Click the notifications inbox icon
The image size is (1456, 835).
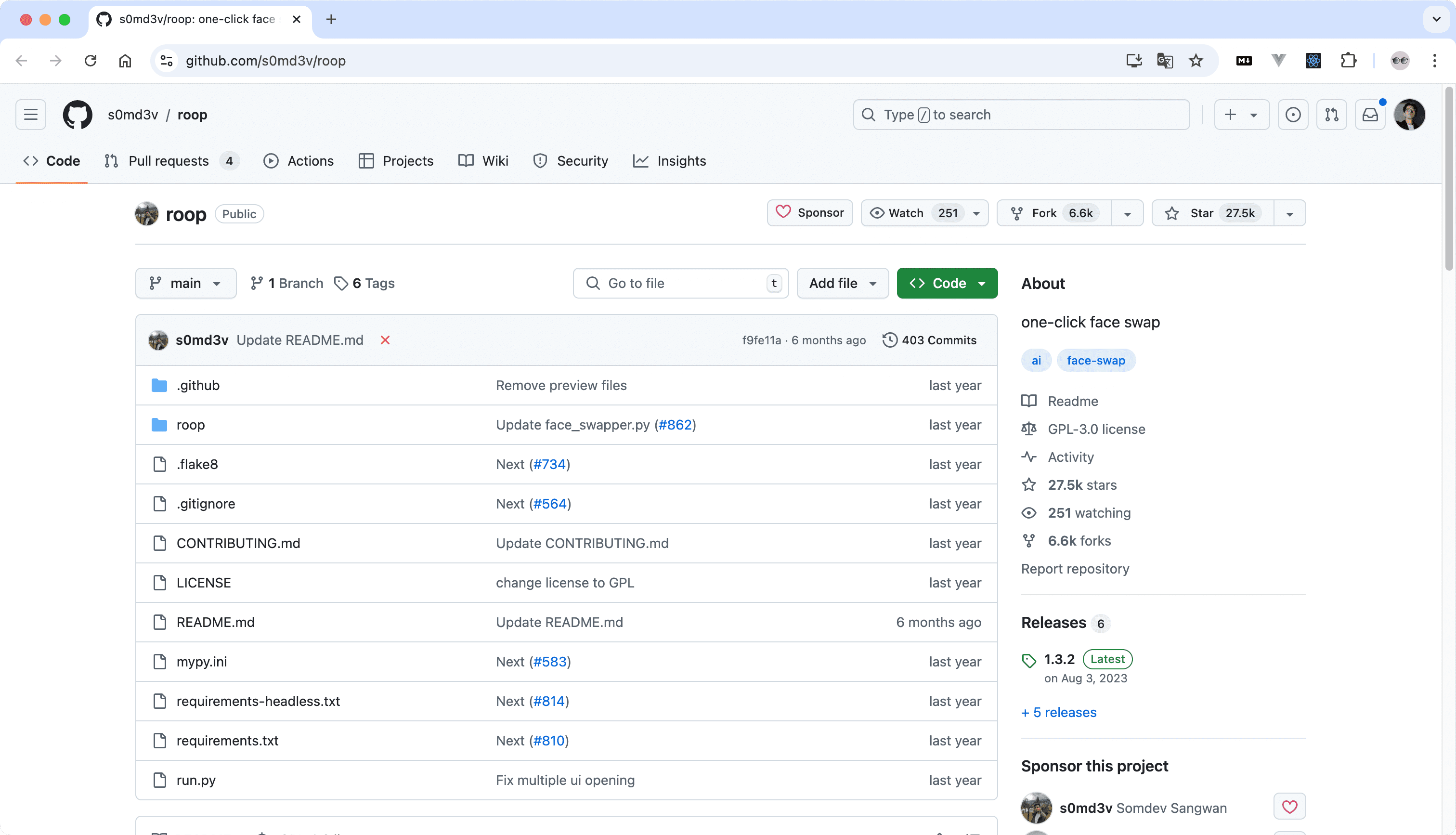(1370, 115)
